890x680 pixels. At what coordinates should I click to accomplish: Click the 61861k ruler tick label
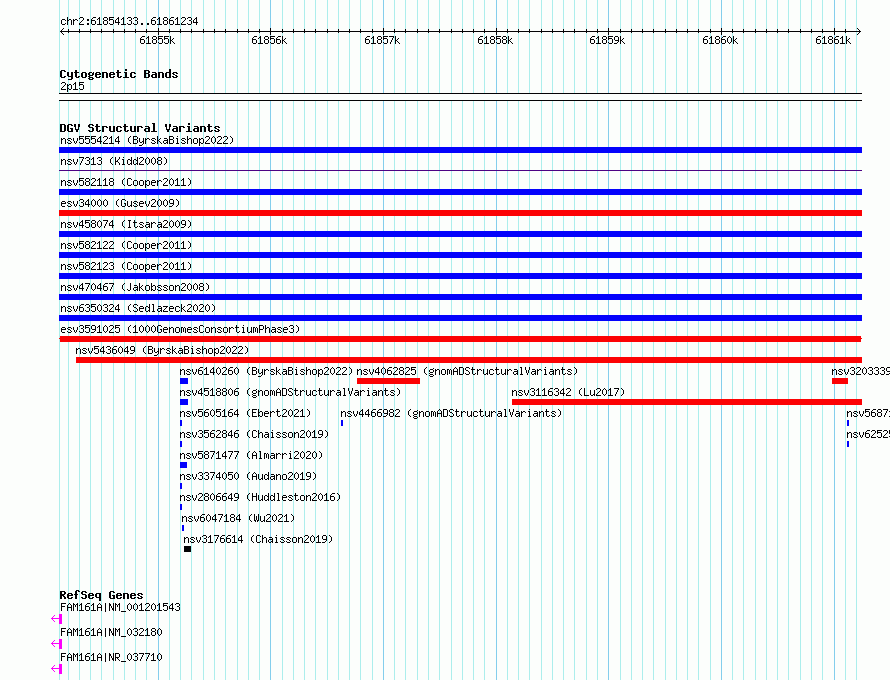(x=833, y=40)
